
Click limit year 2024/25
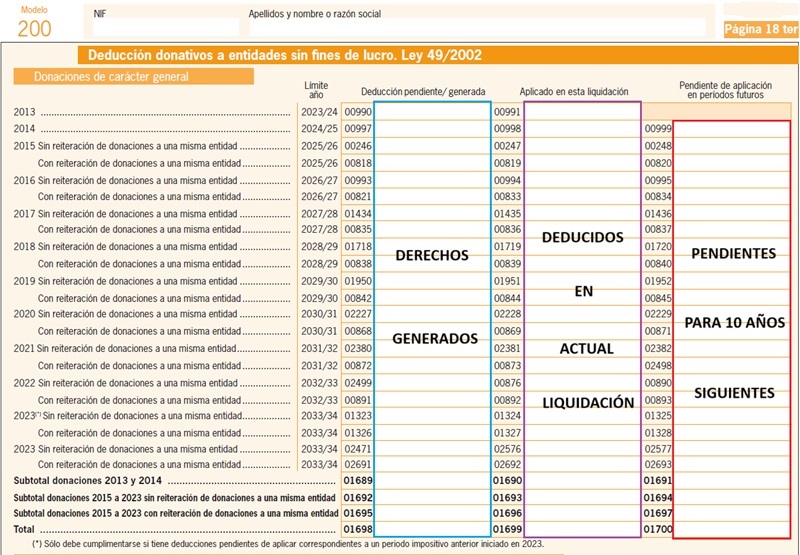[x=319, y=129]
